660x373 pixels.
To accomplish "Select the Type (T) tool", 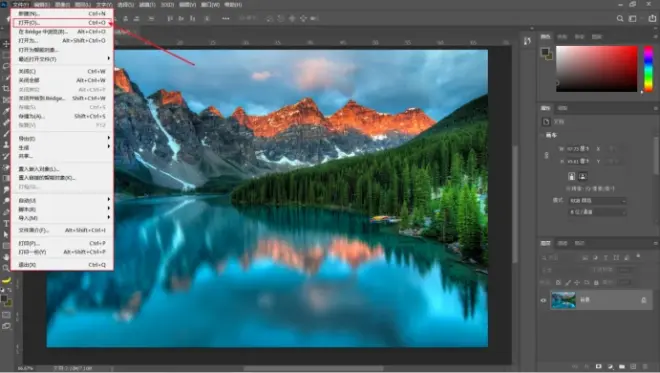I will (6, 224).
